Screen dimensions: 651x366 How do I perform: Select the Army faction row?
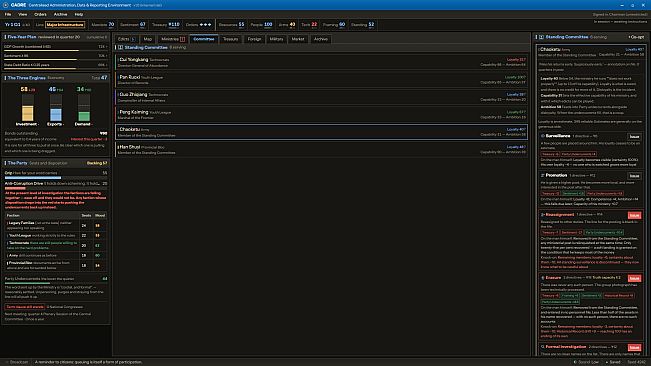(x=56, y=255)
